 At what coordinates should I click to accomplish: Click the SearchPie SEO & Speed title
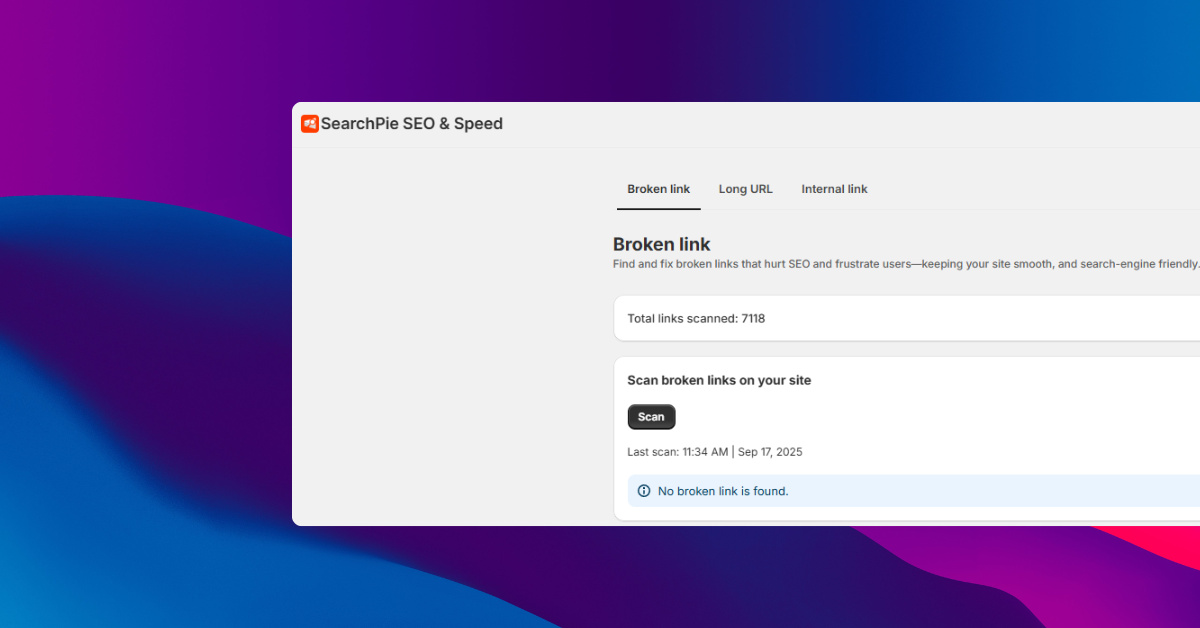[411, 124]
